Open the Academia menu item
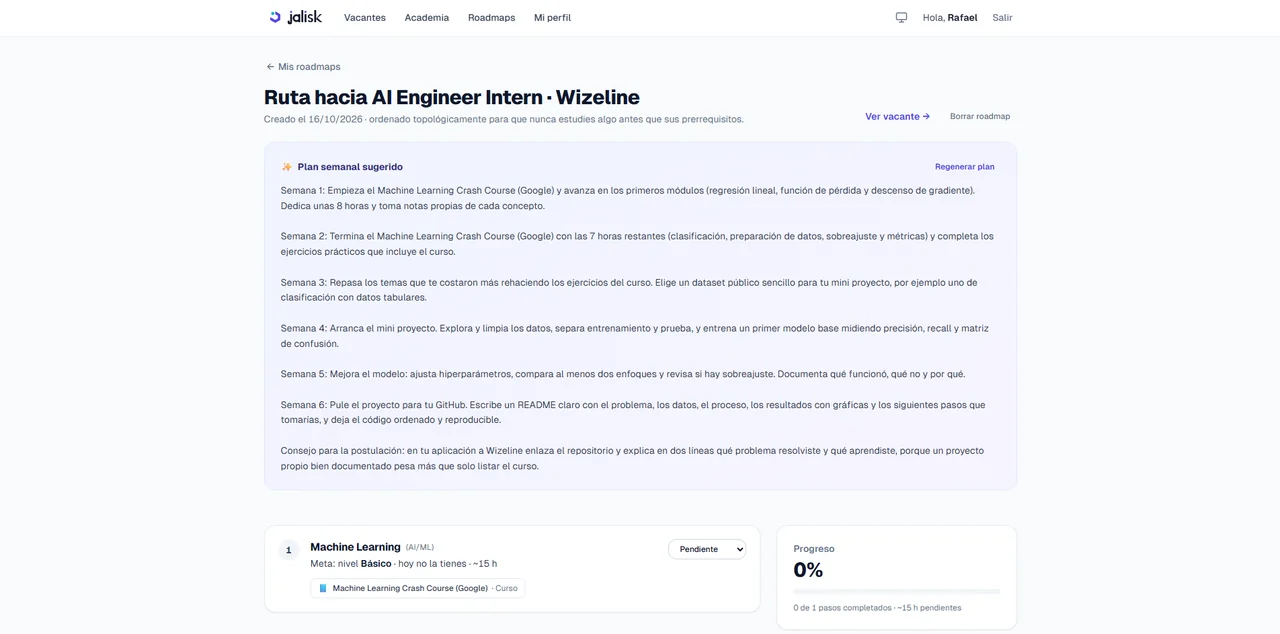 [427, 18]
